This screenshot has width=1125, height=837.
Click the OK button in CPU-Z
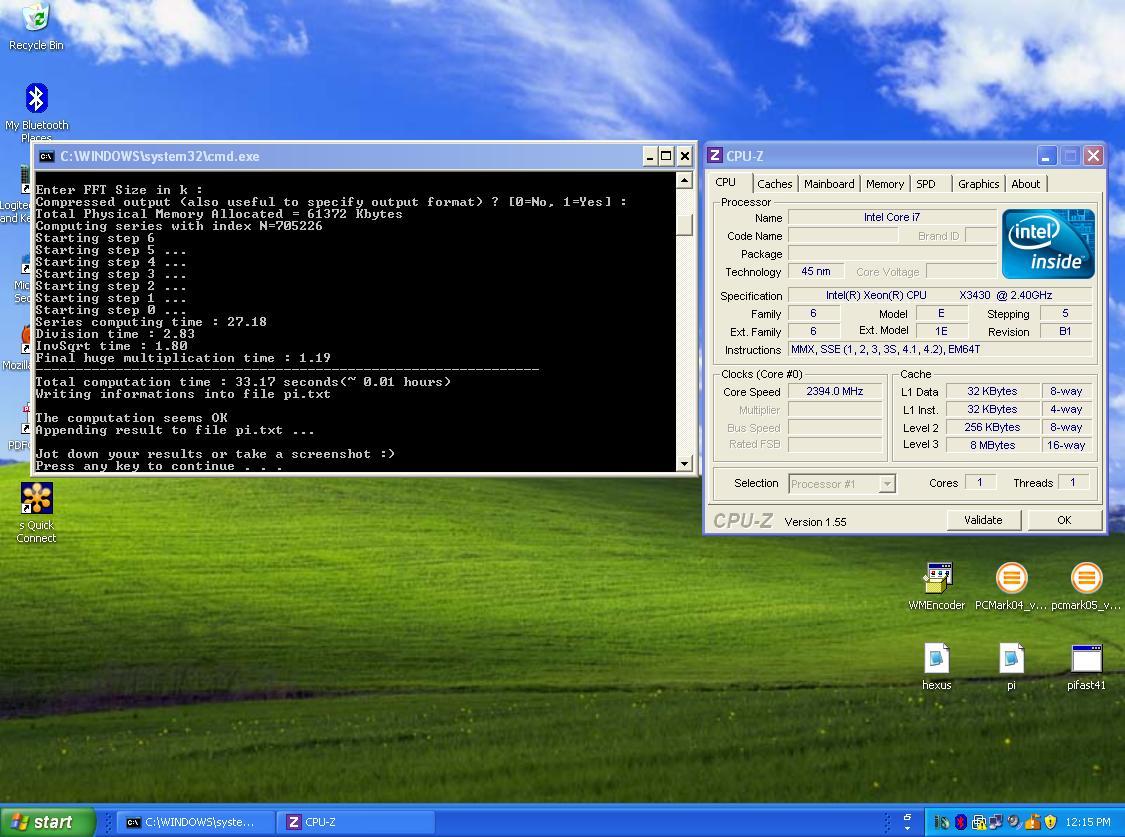click(1064, 520)
